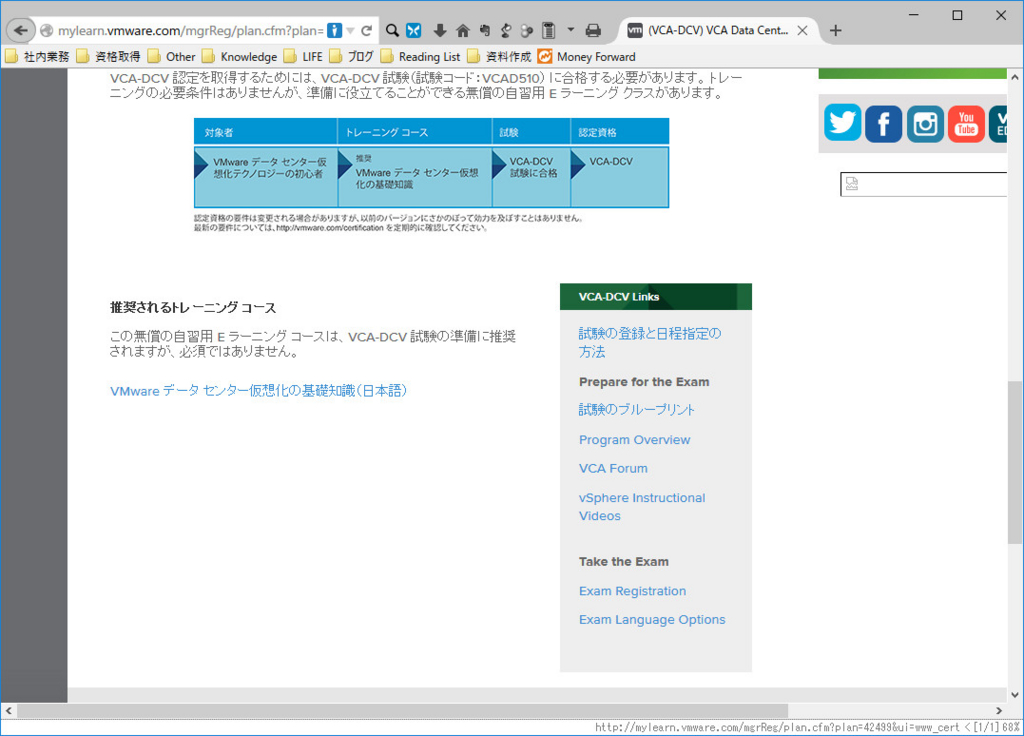Screen dimensions: 1024x736
Task: Click the input box below social icons
Action: 923,184
